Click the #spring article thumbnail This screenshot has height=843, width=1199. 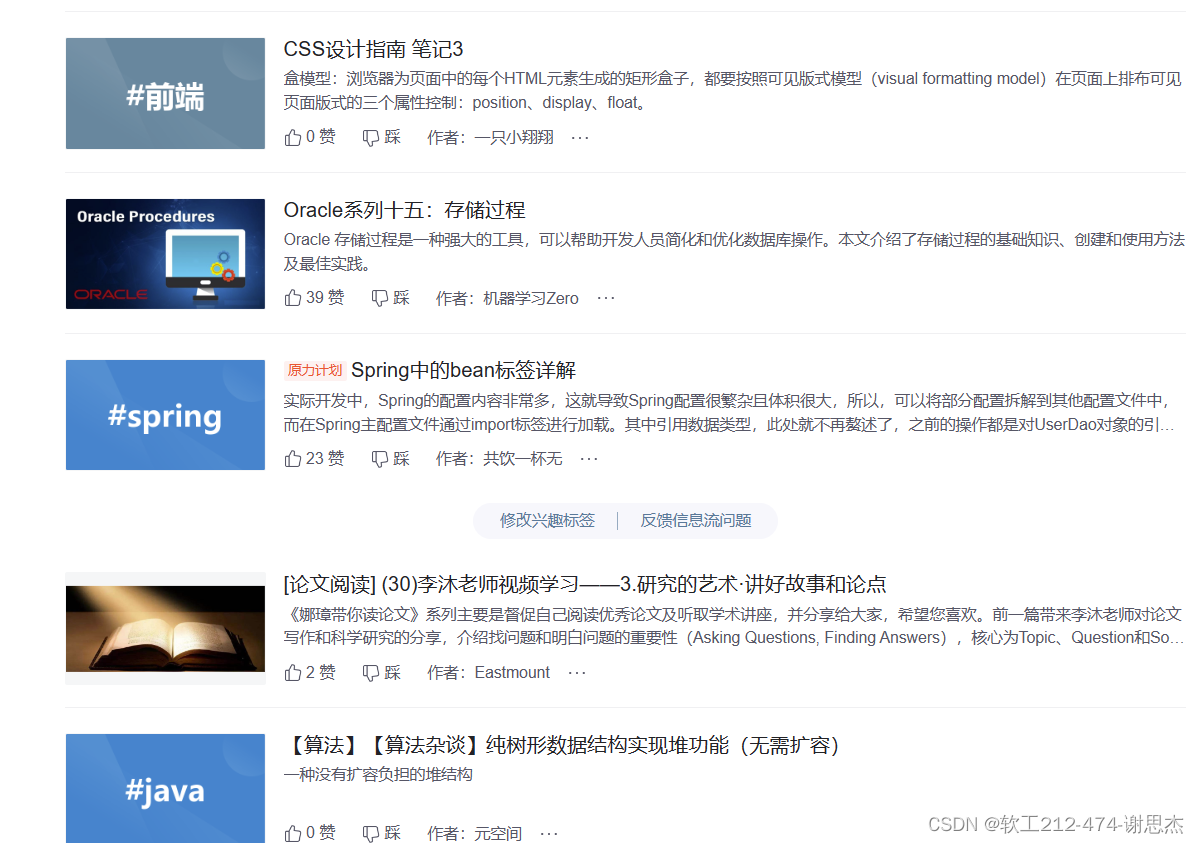click(x=164, y=414)
